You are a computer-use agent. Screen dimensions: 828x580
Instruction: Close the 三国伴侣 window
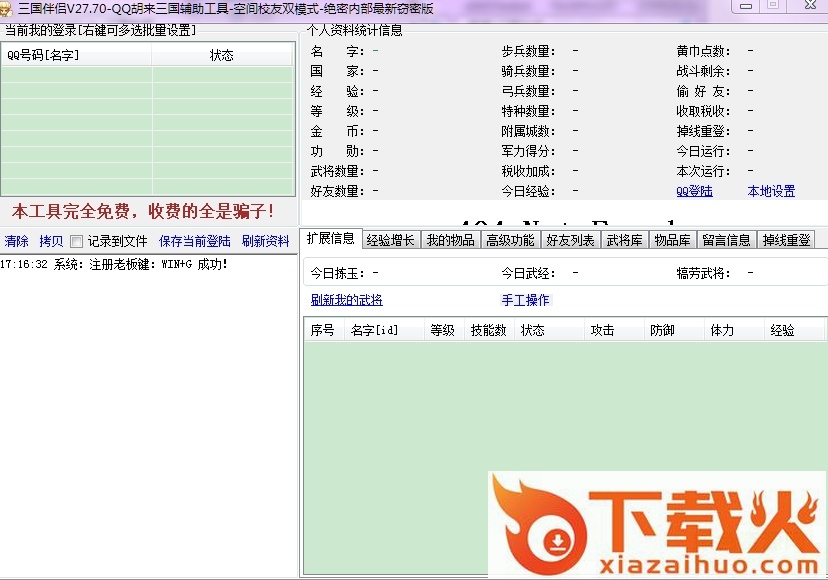[x=811, y=5]
